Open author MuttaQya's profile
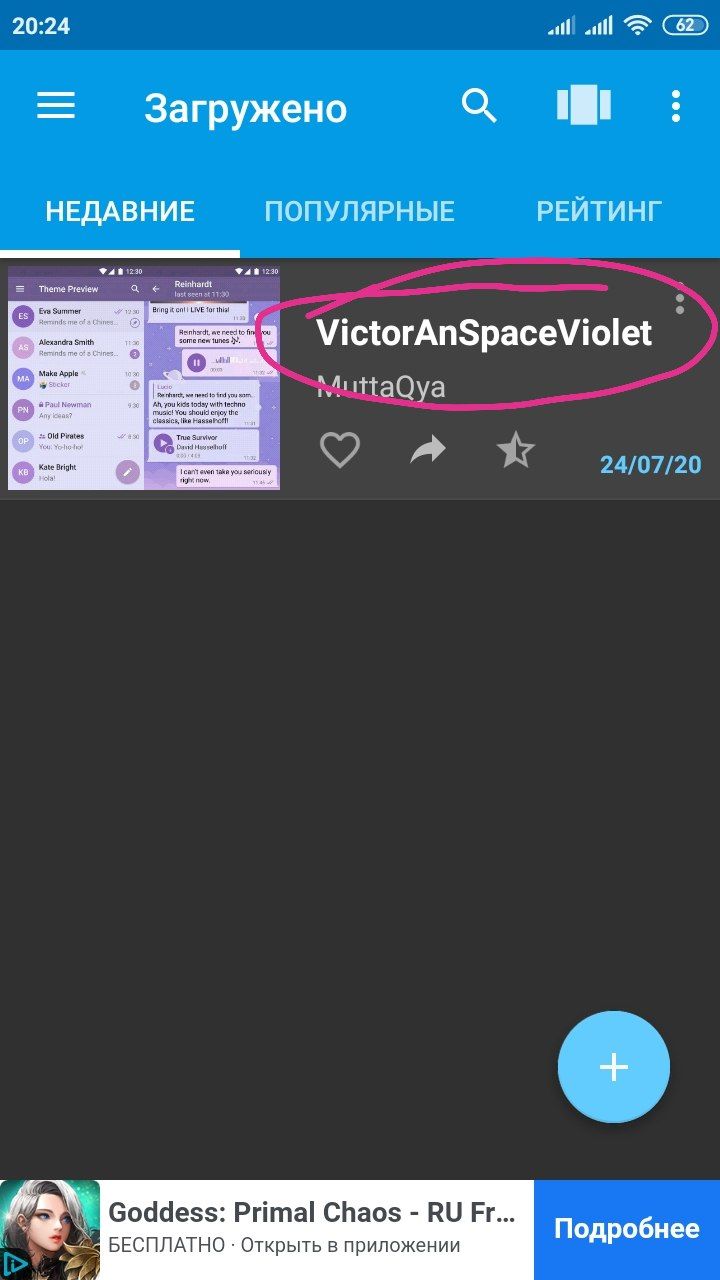 [x=381, y=387]
